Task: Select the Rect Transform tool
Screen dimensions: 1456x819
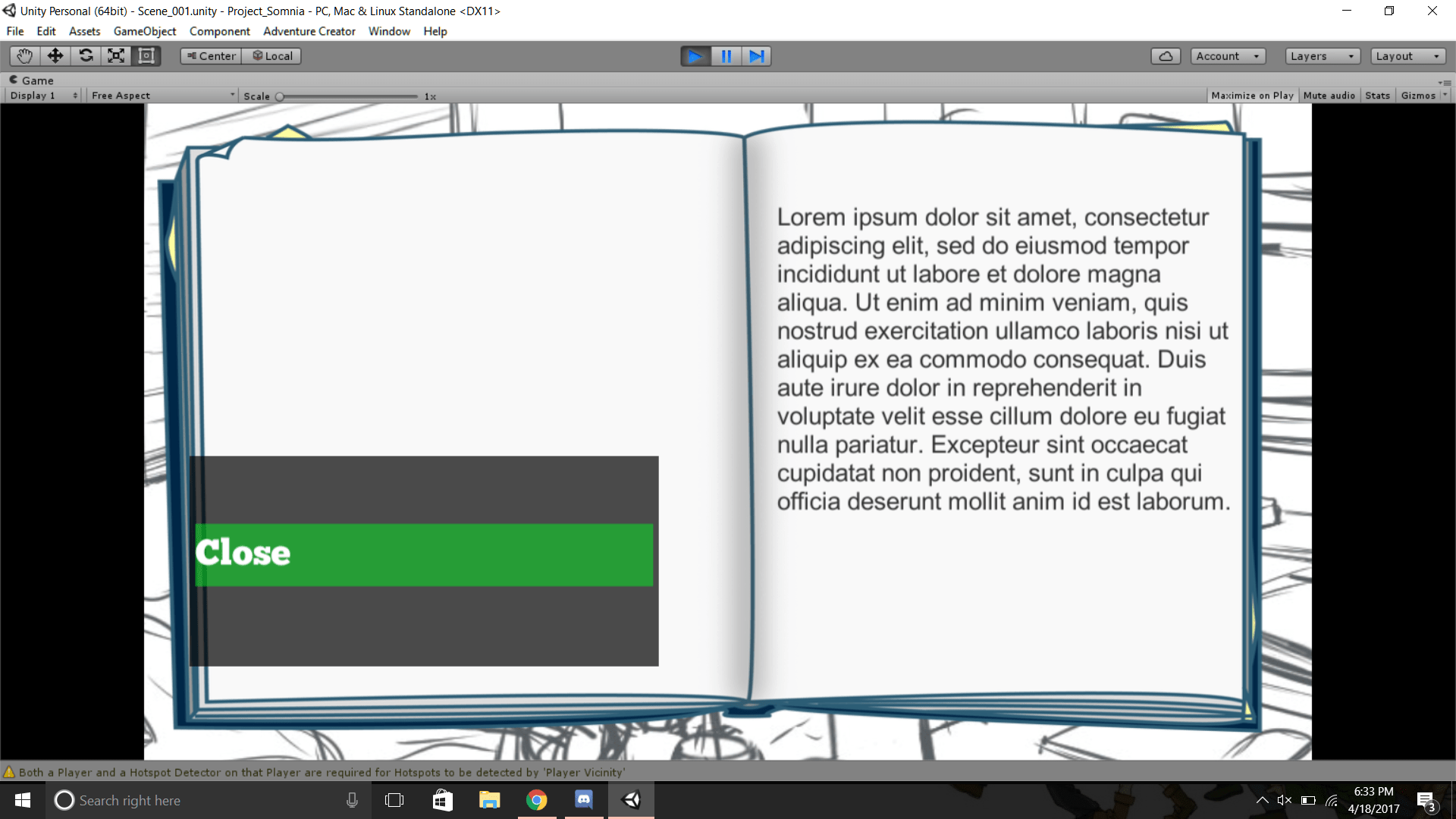Action: [x=146, y=56]
